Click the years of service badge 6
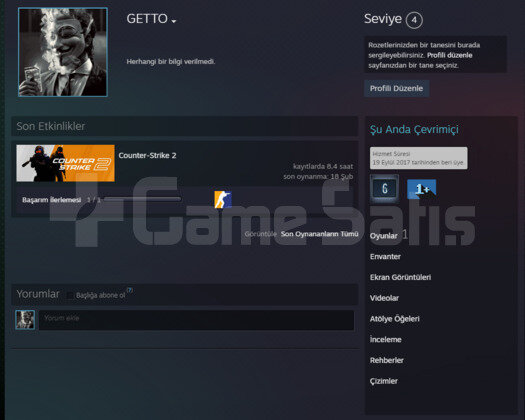Viewport: 525px width, 420px height. tap(384, 189)
